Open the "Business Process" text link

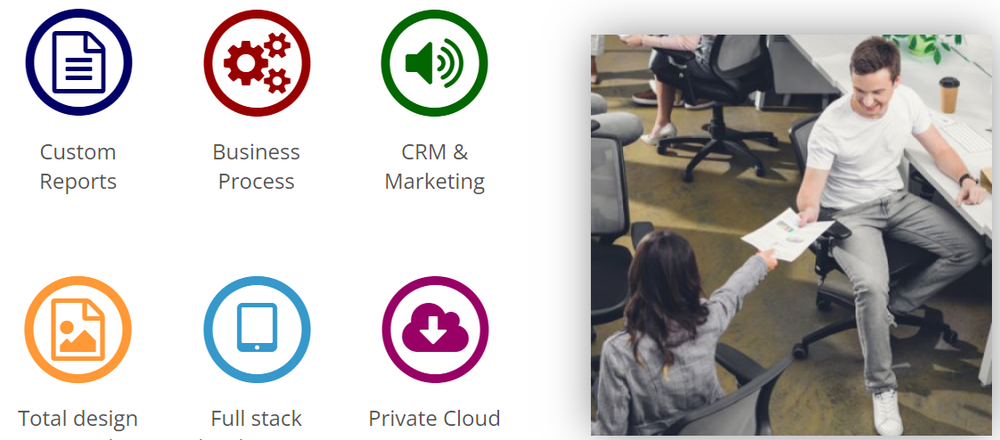tap(256, 166)
